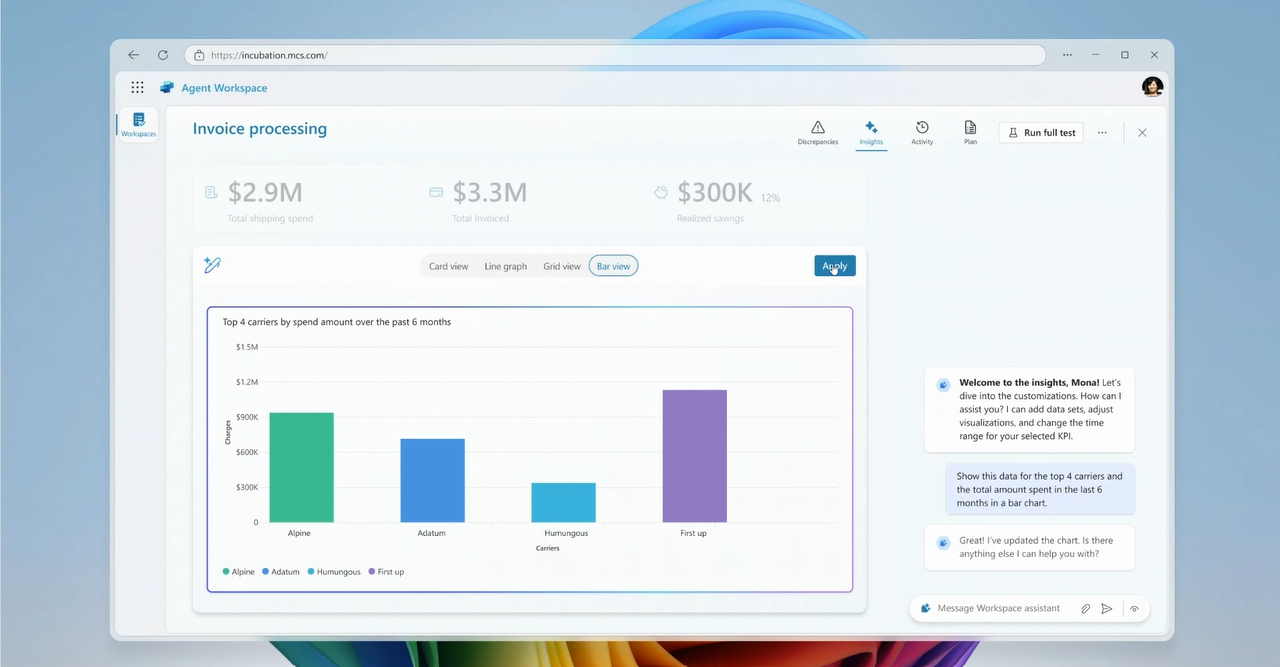Click the assistant avatar in the 'Great! I've updated' reply
Screen dimensions: 1280x667
pos(943,542)
